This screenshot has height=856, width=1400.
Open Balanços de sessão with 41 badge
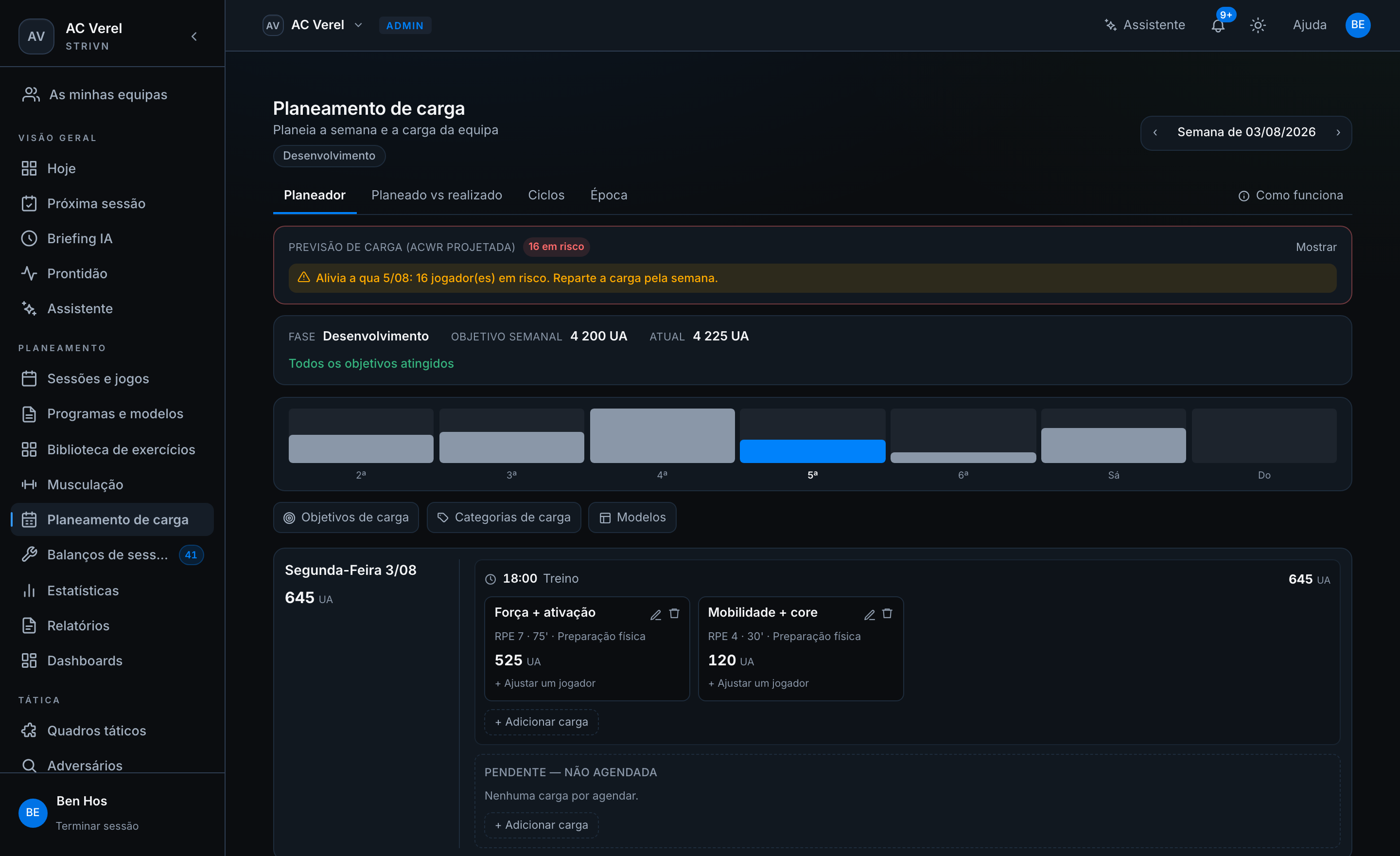[x=112, y=555]
